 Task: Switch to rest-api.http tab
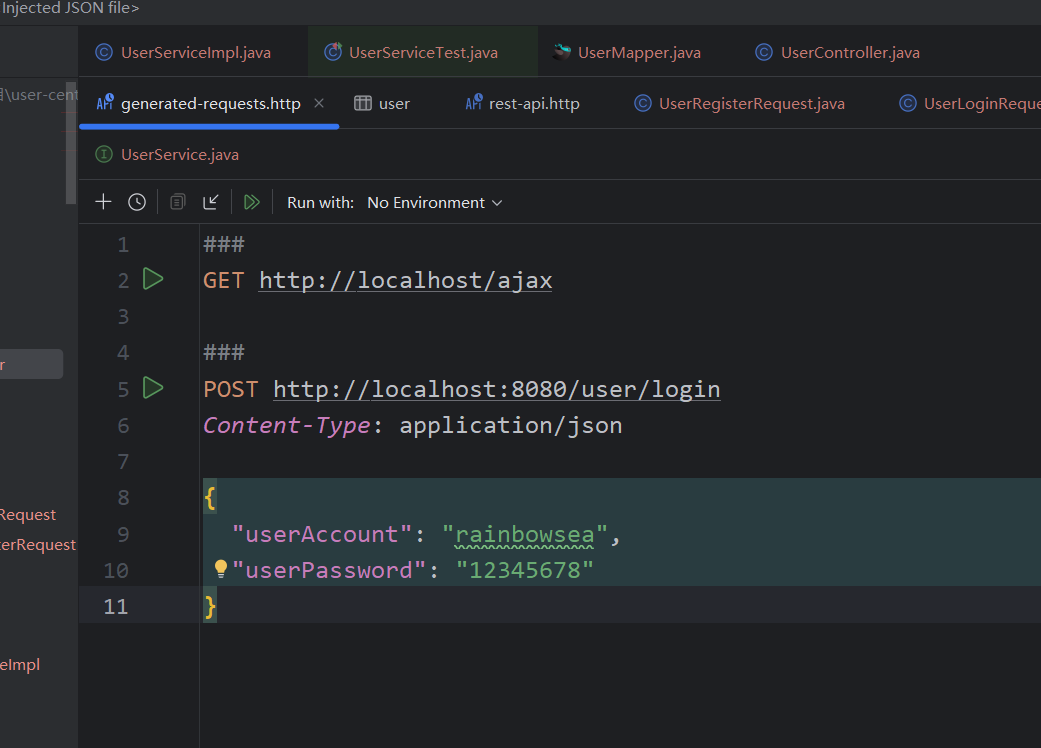[x=533, y=103]
